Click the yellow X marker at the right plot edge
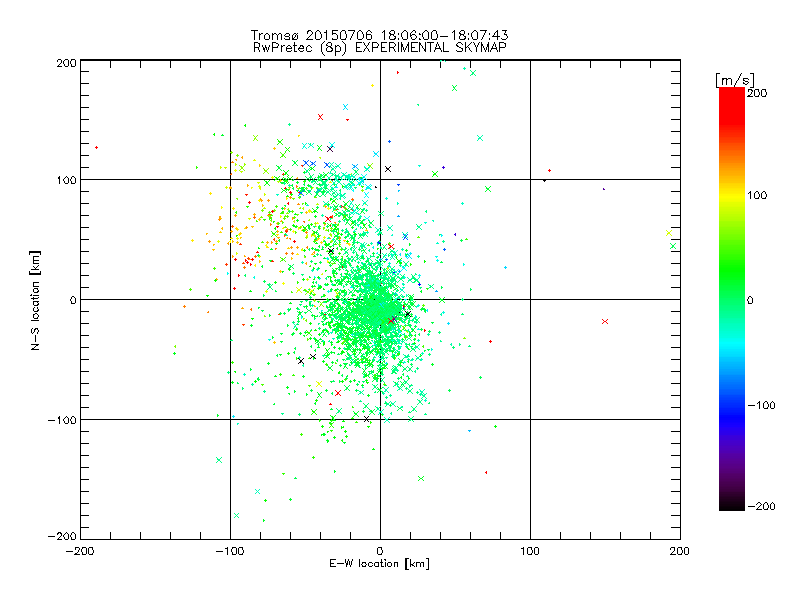Viewport: 800px width, 600px height. click(669, 233)
